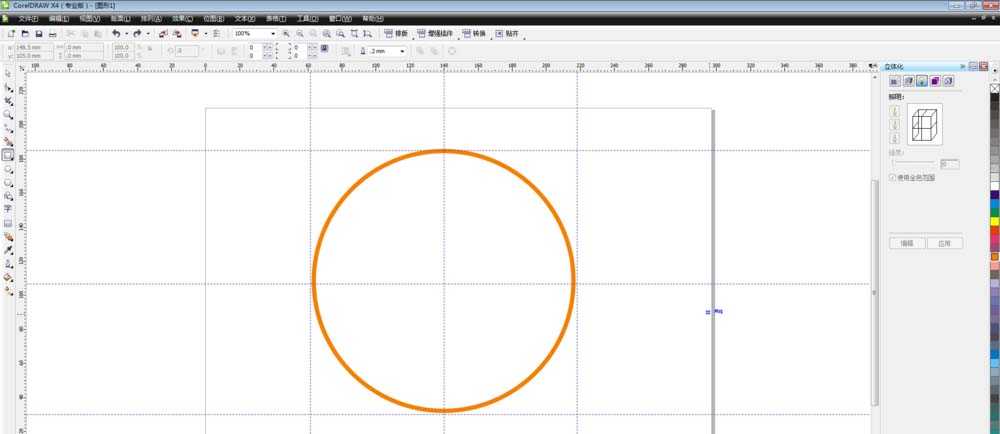Open the extrude color tab icon

coord(934,81)
